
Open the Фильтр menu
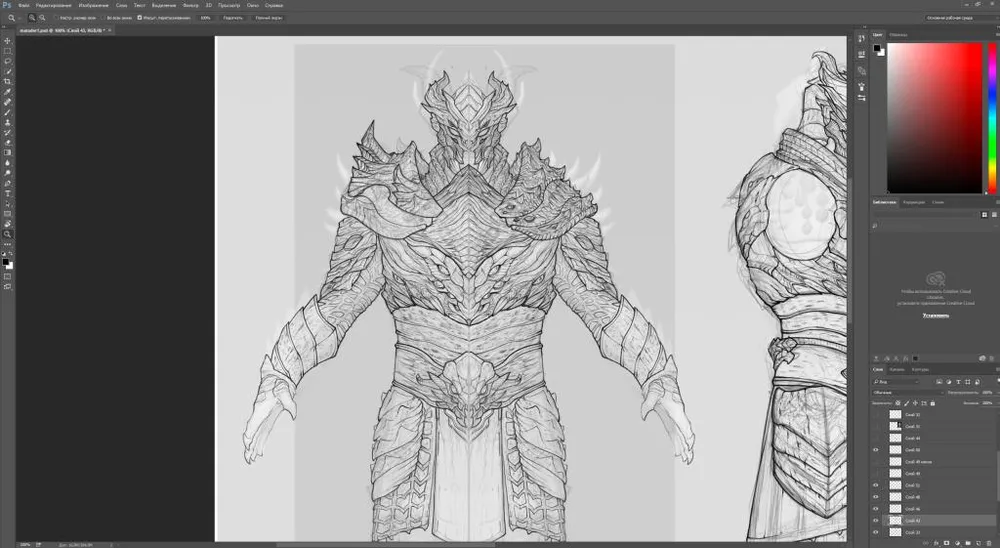(x=190, y=5)
